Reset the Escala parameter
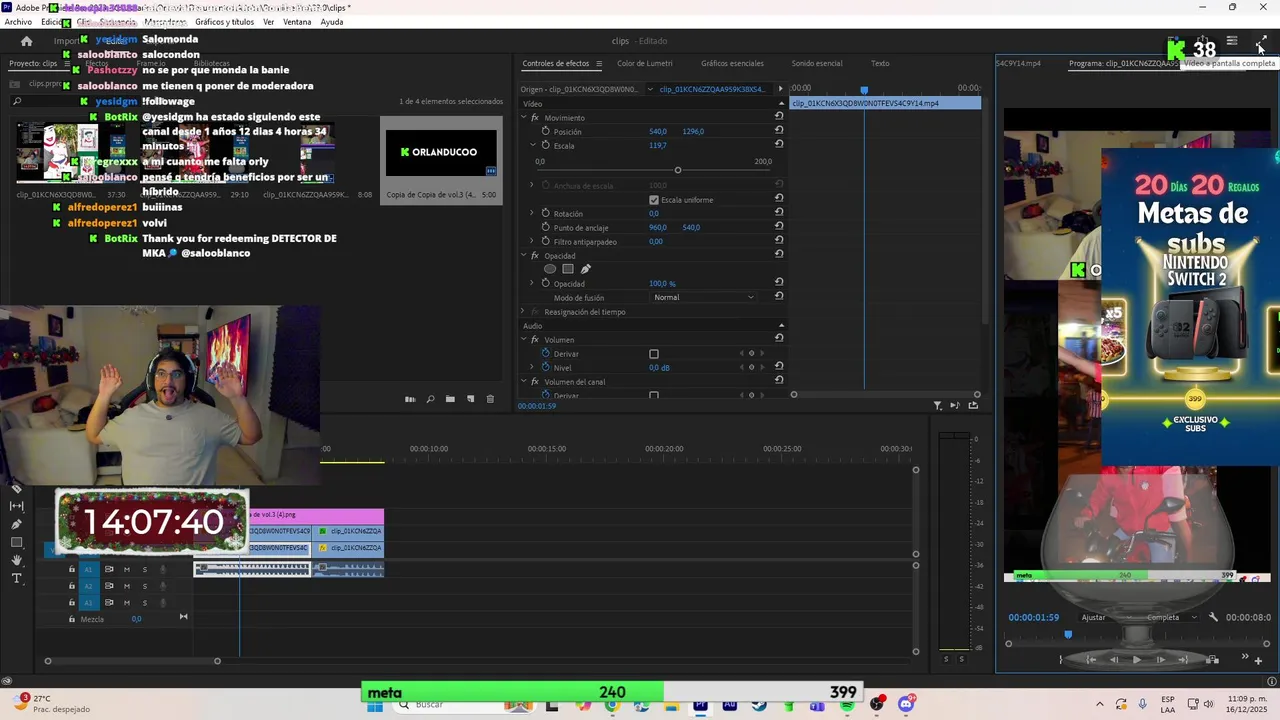Viewport: 1280px width, 720px height. click(x=779, y=145)
